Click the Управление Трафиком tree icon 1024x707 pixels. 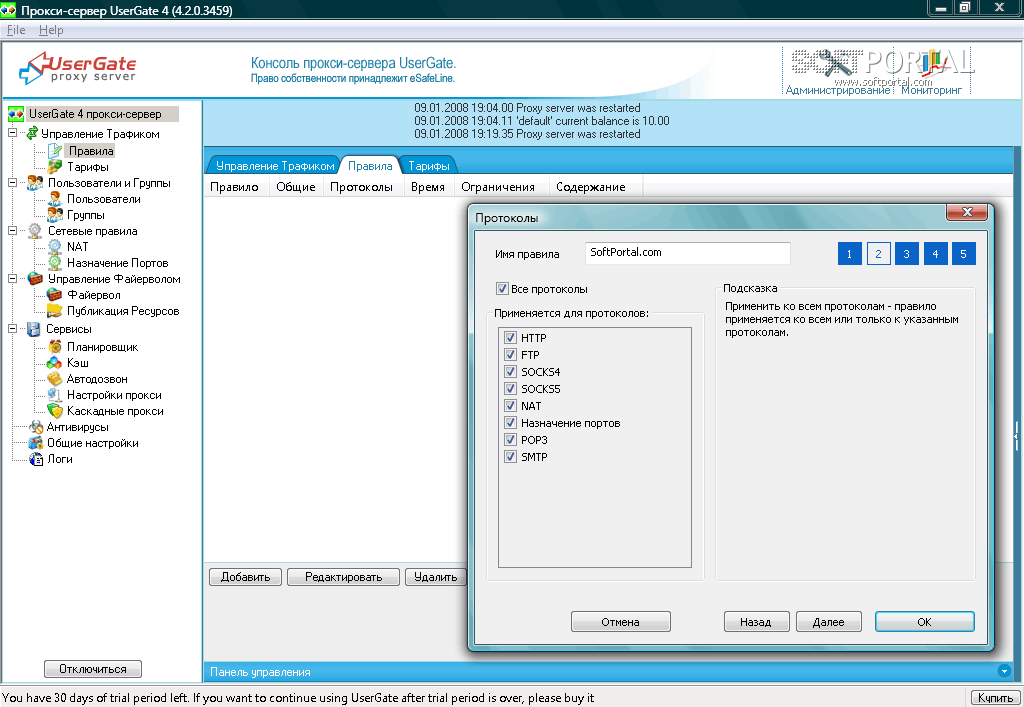pyautogui.click(x=31, y=133)
